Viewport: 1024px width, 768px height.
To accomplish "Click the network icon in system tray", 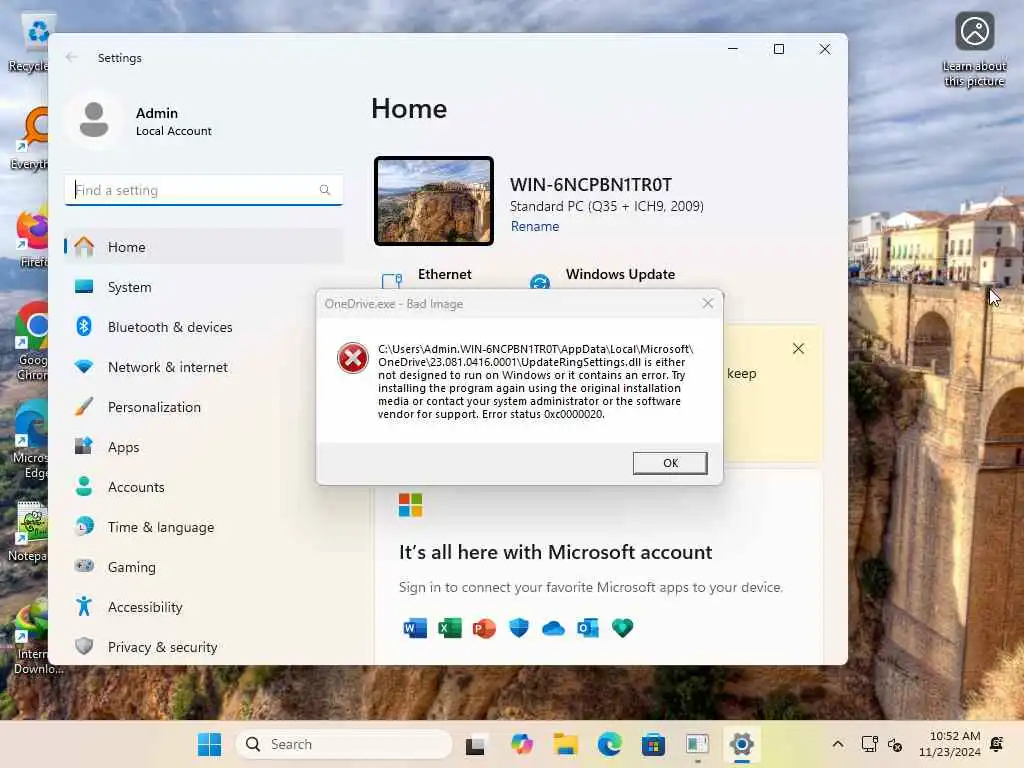I will point(869,744).
